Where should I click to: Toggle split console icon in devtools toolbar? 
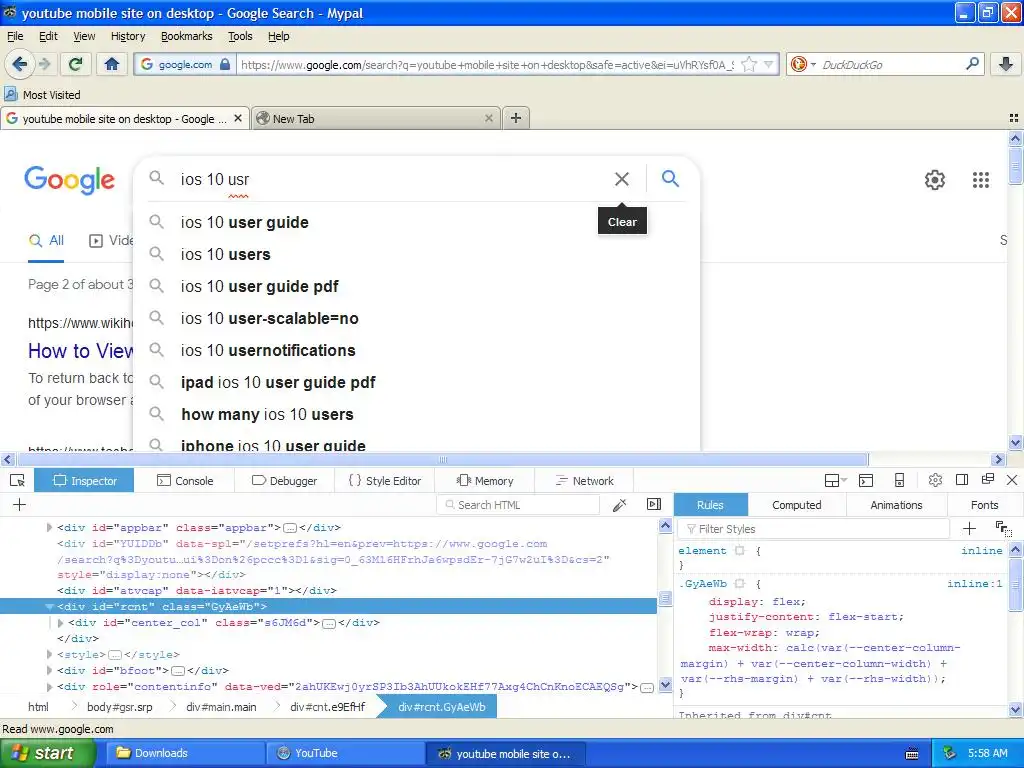pyautogui.click(x=866, y=481)
